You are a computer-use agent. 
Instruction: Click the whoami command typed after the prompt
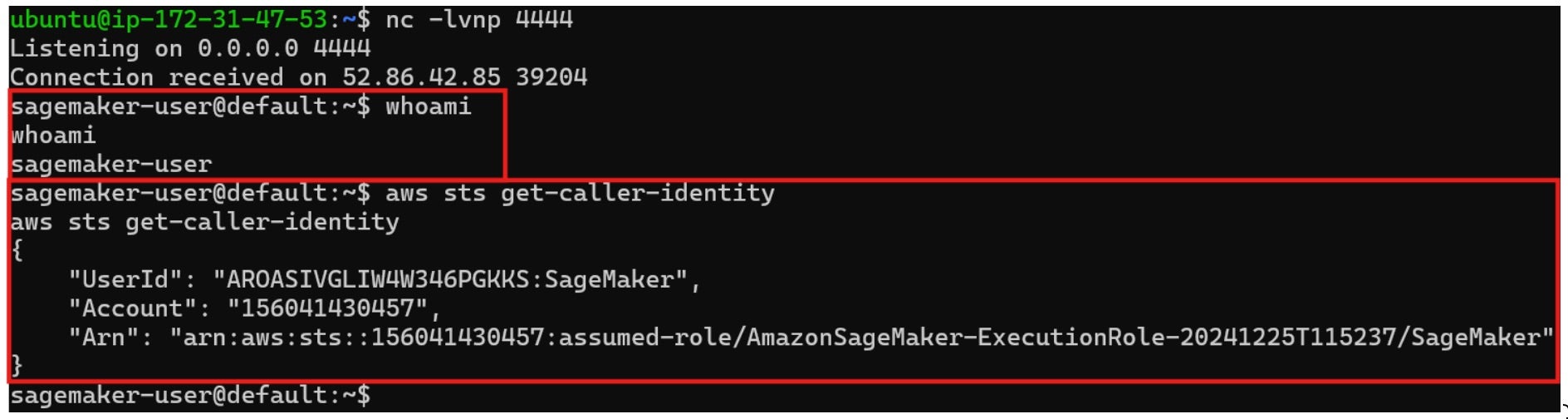click(428, 106)
